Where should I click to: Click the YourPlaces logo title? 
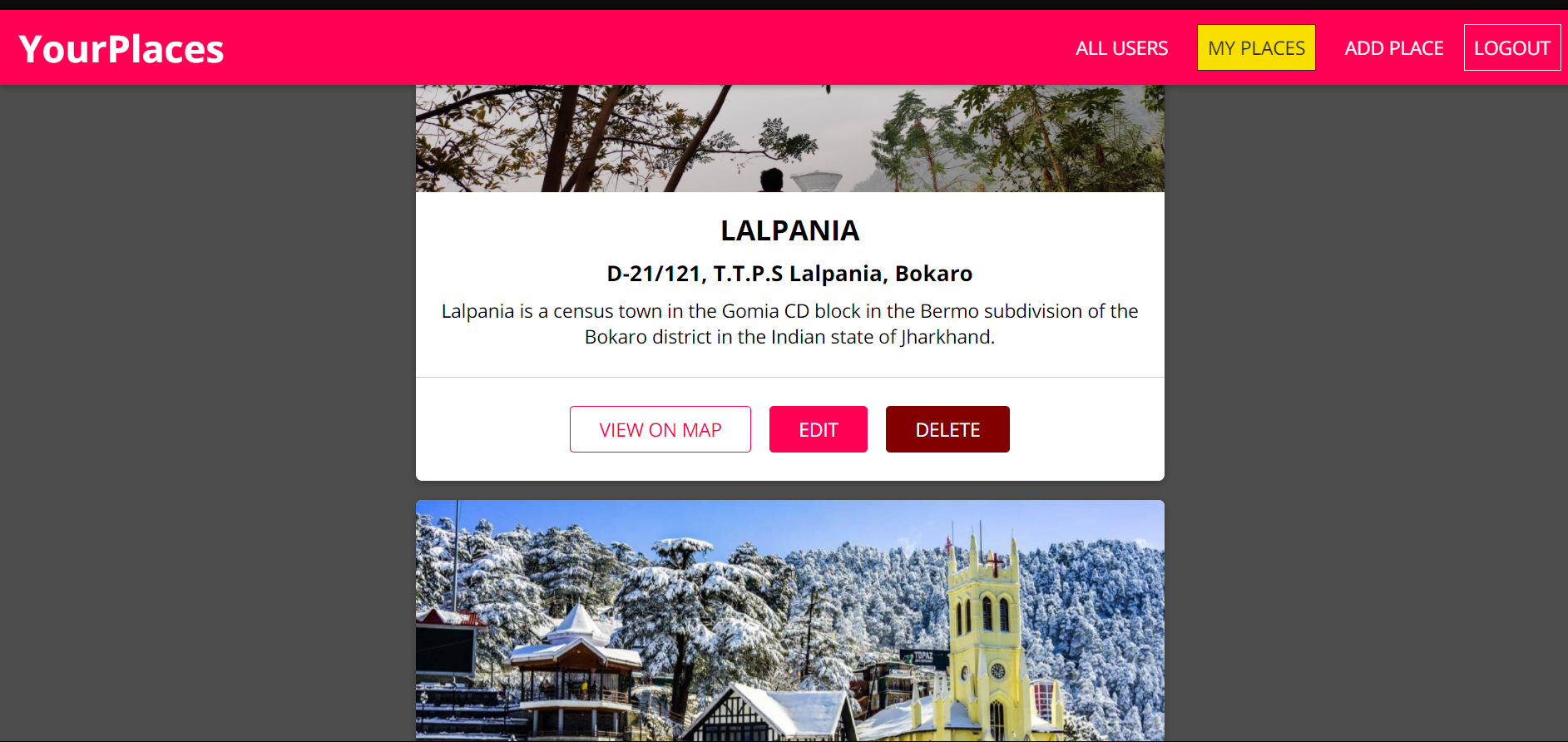pos(121,48)
